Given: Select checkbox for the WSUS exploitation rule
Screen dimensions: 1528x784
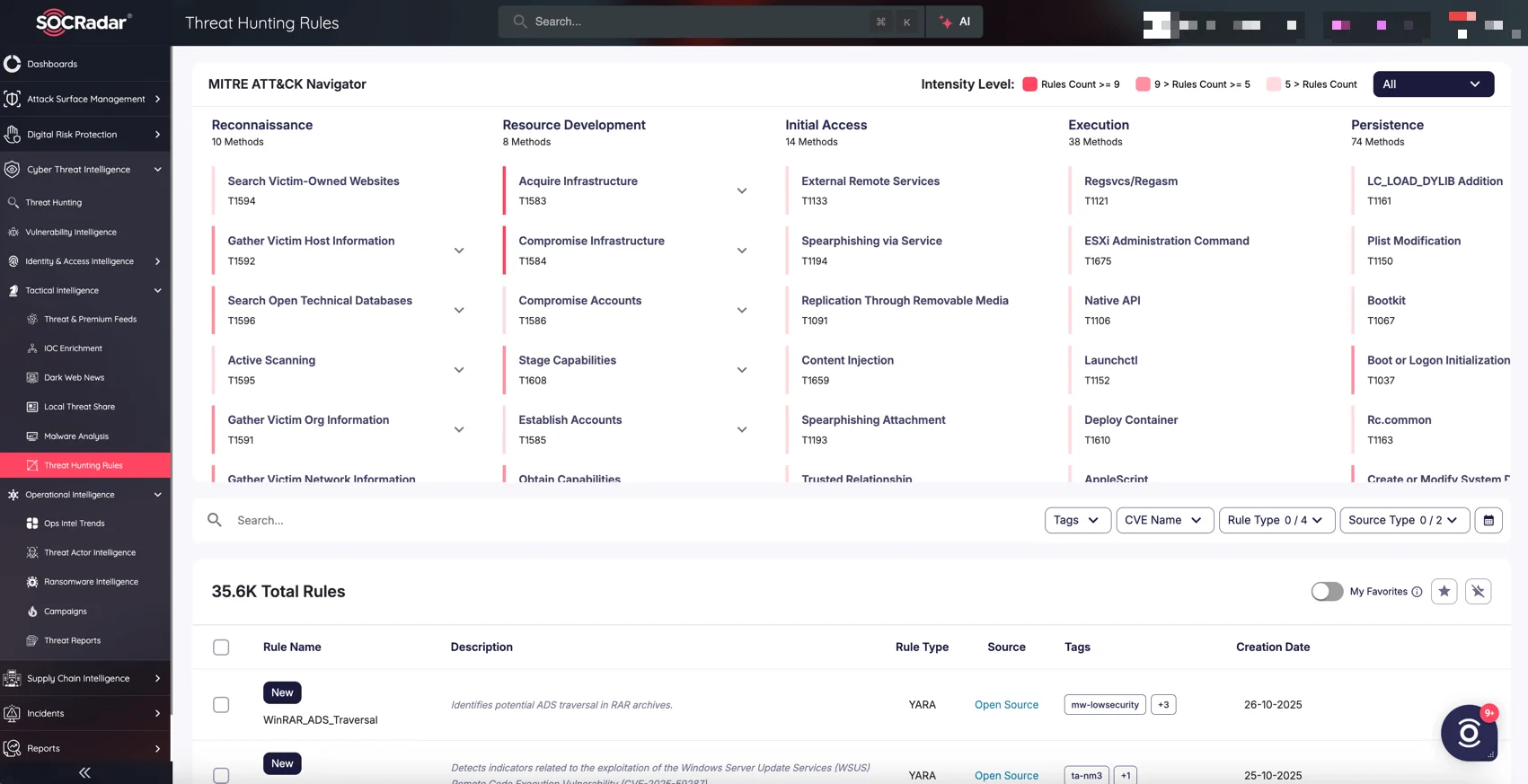Looking at the screenshot, I should (221, 776).
